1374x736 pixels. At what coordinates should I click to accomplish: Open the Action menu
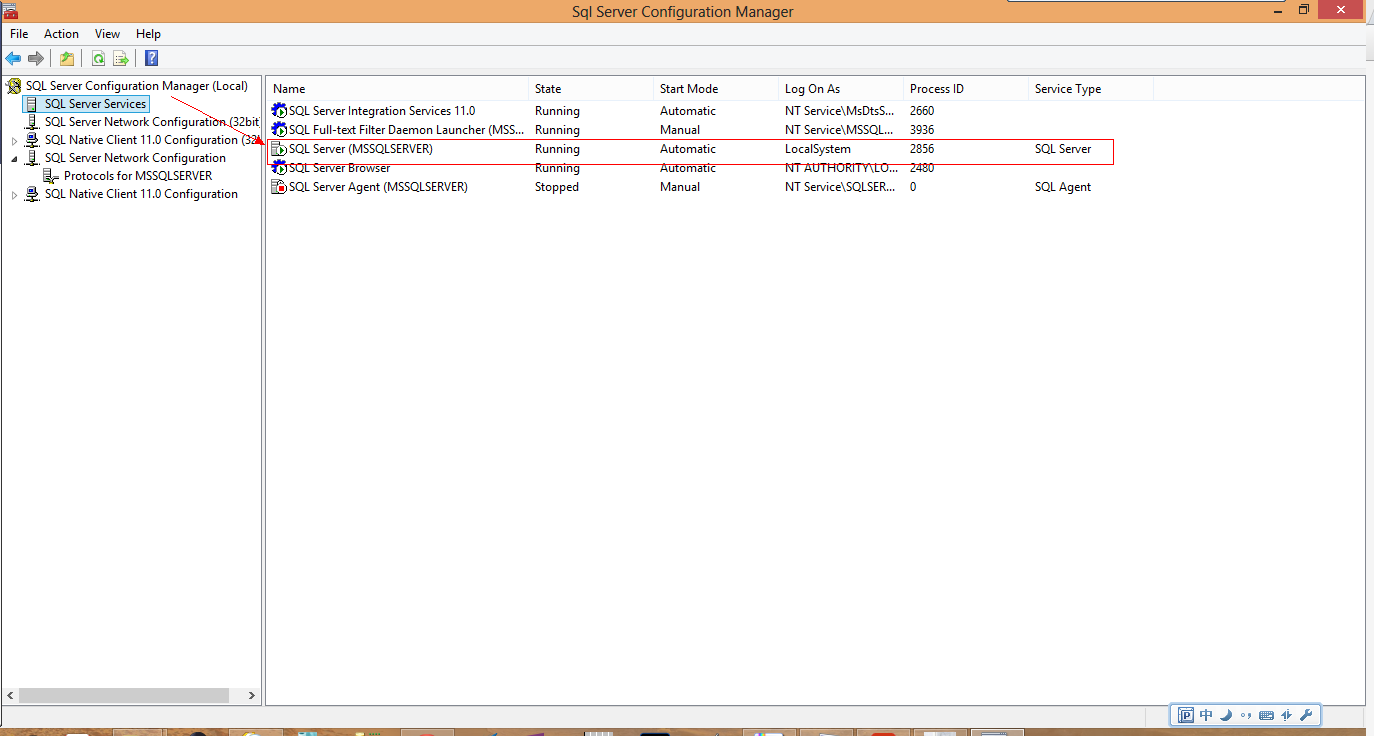[61, 34]
